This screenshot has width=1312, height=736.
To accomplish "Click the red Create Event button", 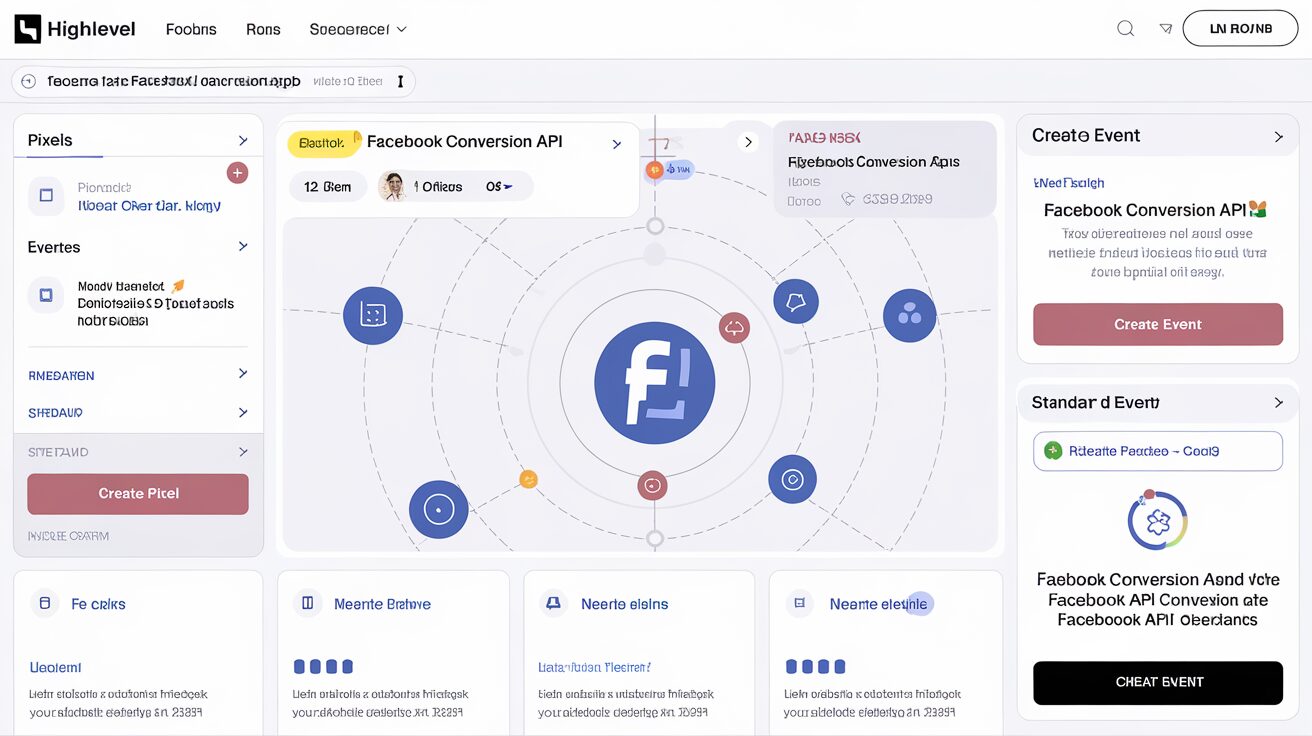I will 1158,324.
